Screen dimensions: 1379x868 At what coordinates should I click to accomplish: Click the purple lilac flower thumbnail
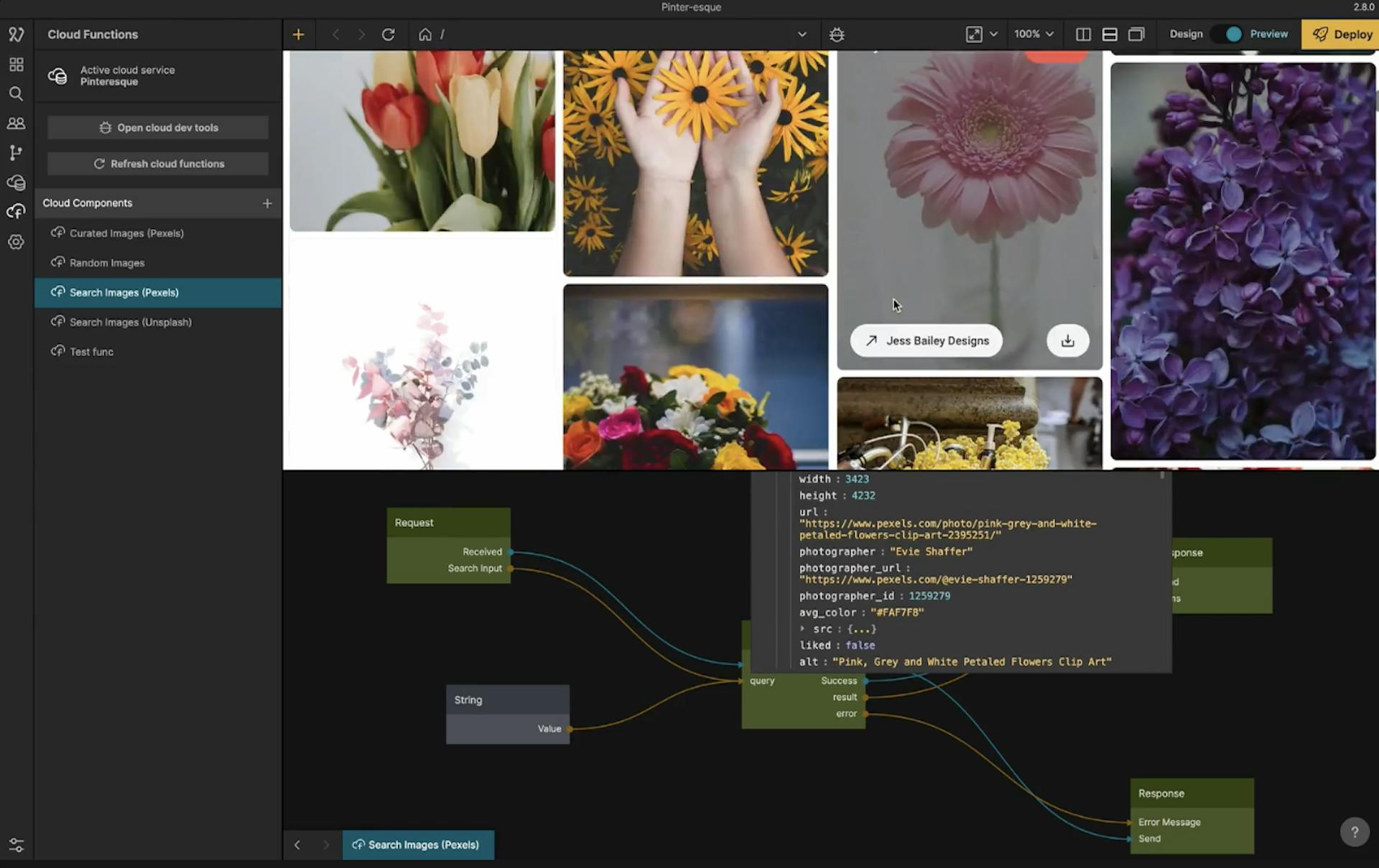[x=1243, y=261]
